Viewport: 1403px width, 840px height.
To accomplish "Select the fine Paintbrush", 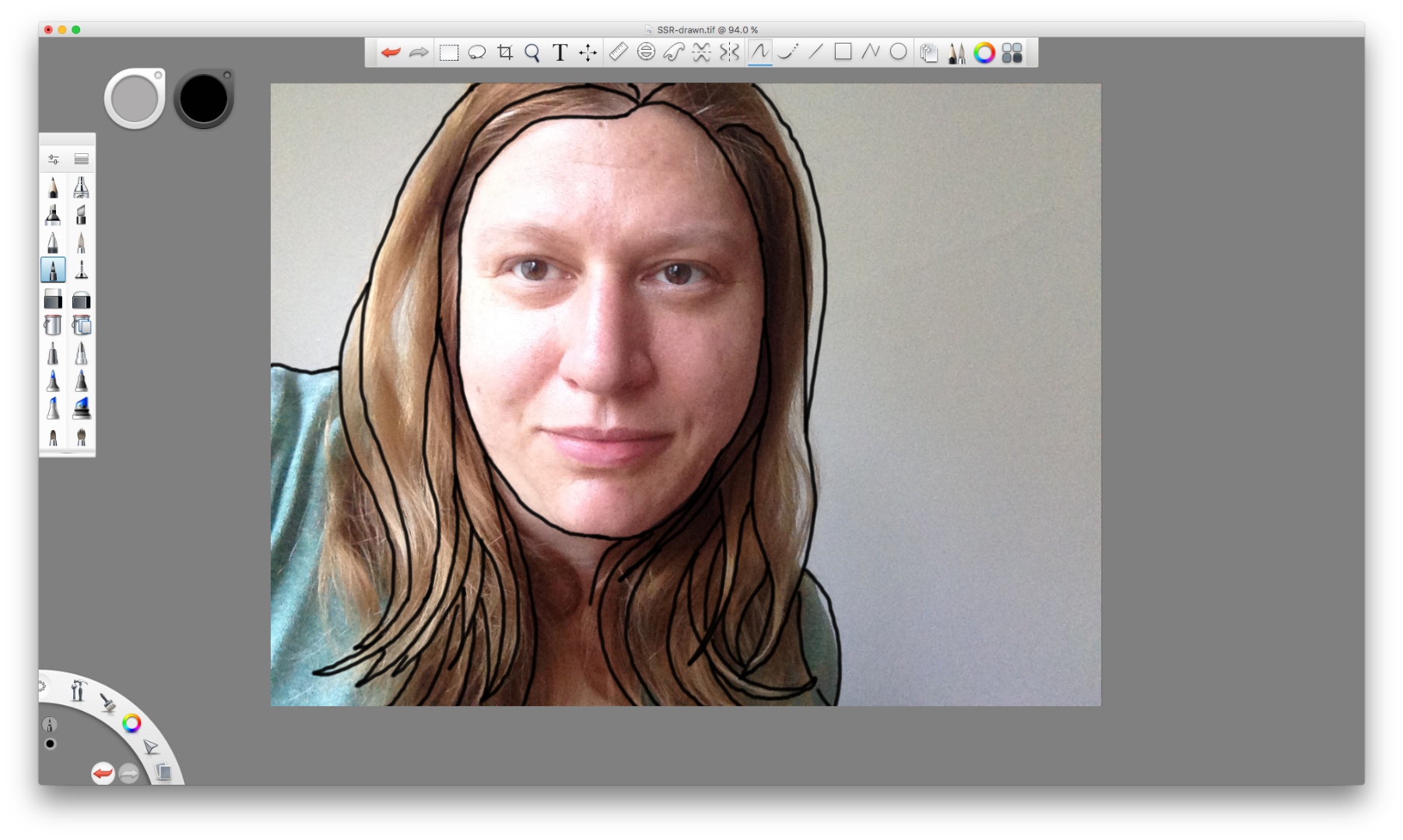I will pos(81,243).
